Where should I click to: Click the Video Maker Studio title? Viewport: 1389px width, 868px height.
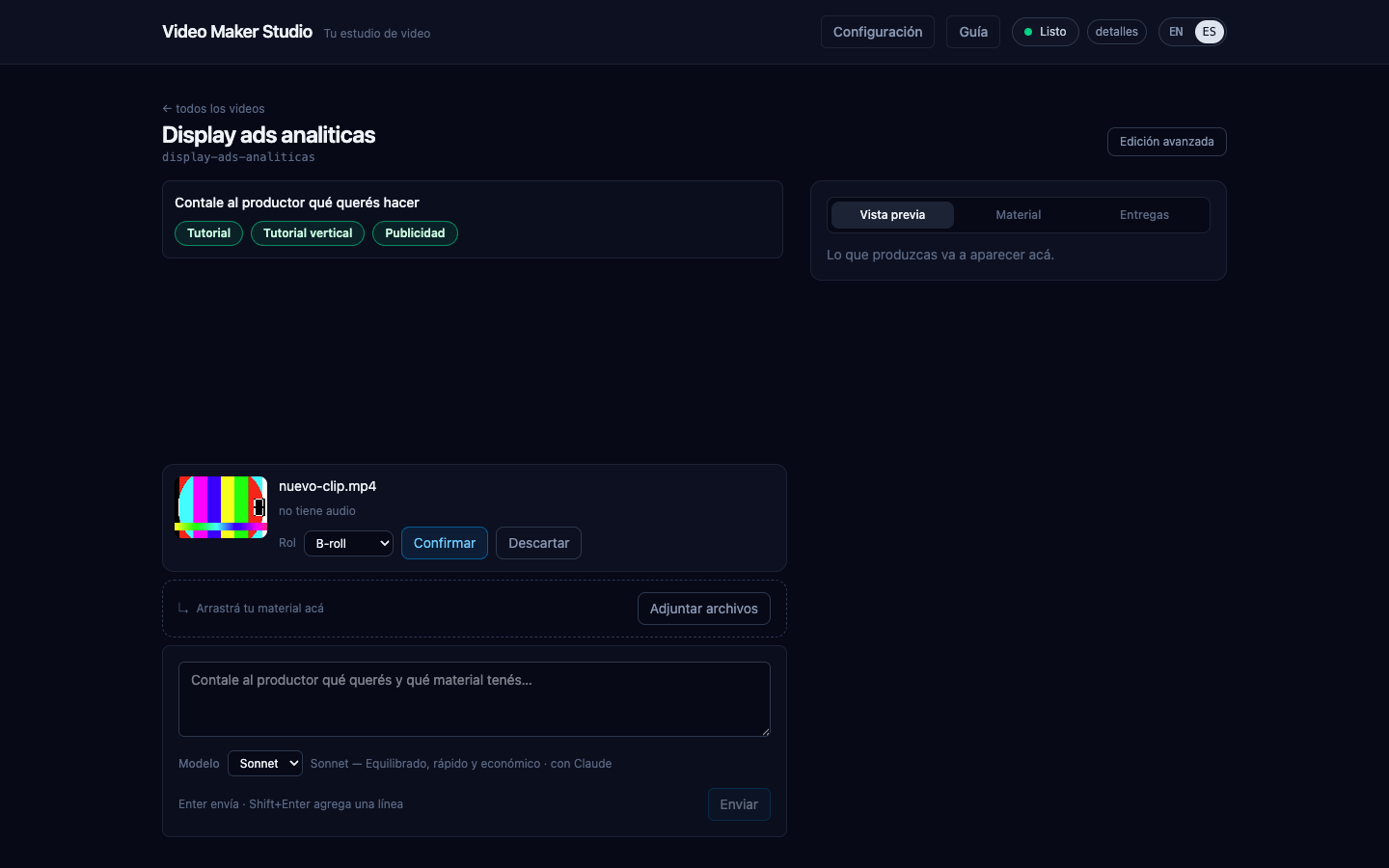pyautogui.click(x=237, y=32)
